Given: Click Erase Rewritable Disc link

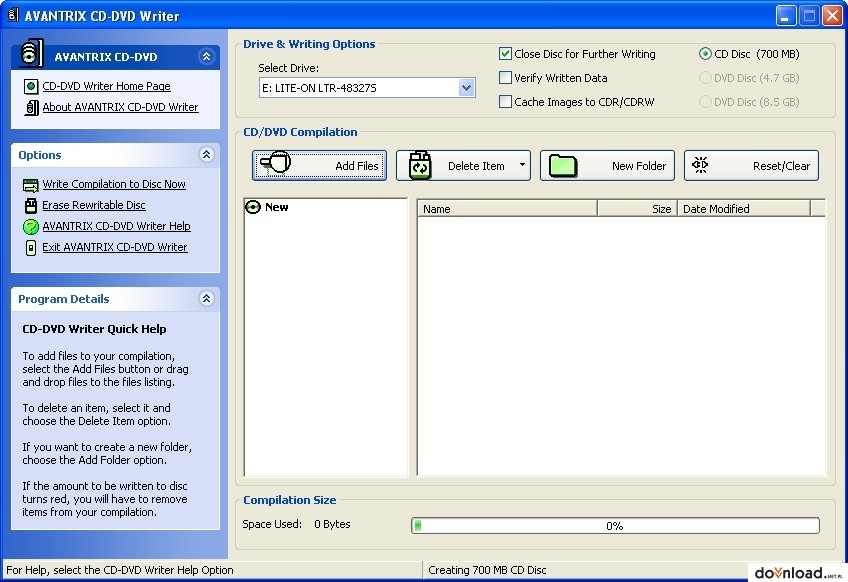Looking at the screenshot, I should [94, 205].
